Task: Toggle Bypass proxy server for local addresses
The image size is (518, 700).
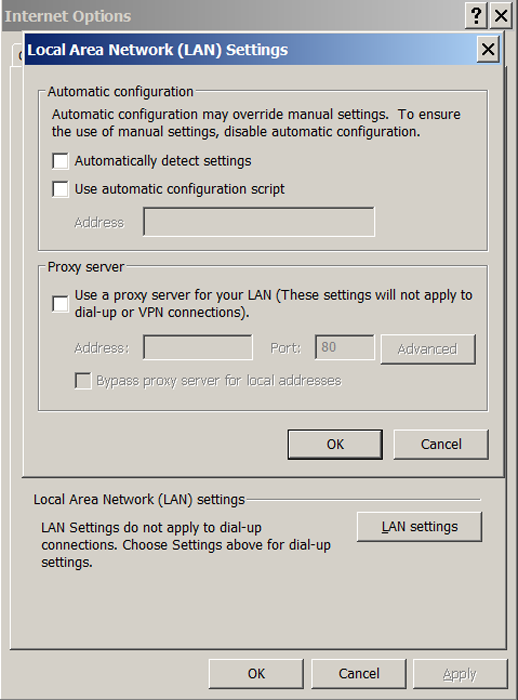Action: [83, 381]
